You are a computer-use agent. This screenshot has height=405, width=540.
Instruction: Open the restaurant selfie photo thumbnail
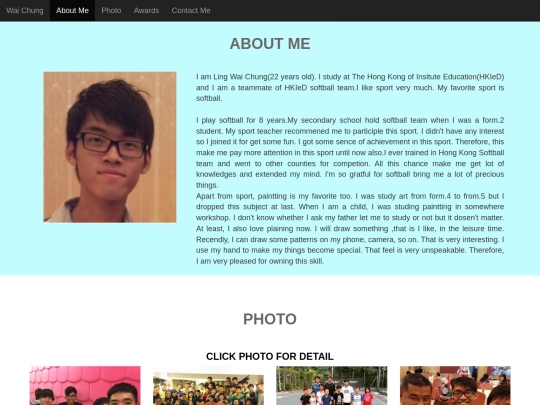tap(455, 385)
